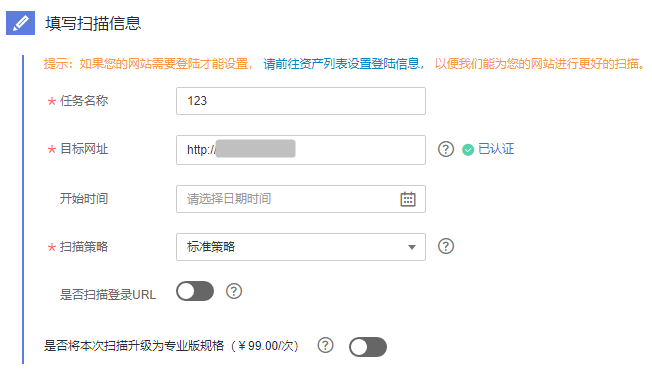Viewport: 652px width, 377px height.
Task: Click help icon beside 目标网址 field
Action: (x=446, y=149)
